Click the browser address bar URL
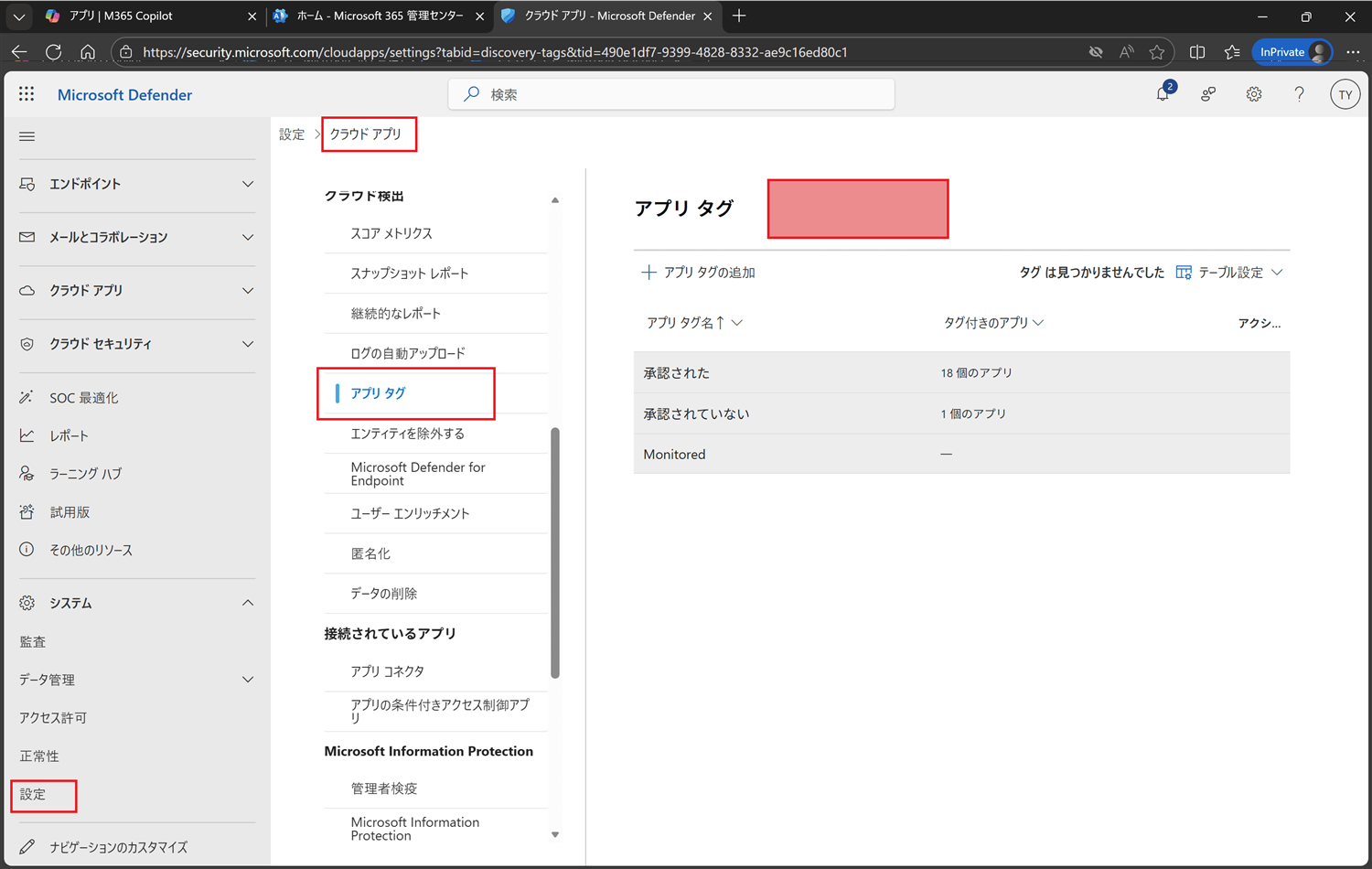 pyautogui.click(x=495, y=52)
